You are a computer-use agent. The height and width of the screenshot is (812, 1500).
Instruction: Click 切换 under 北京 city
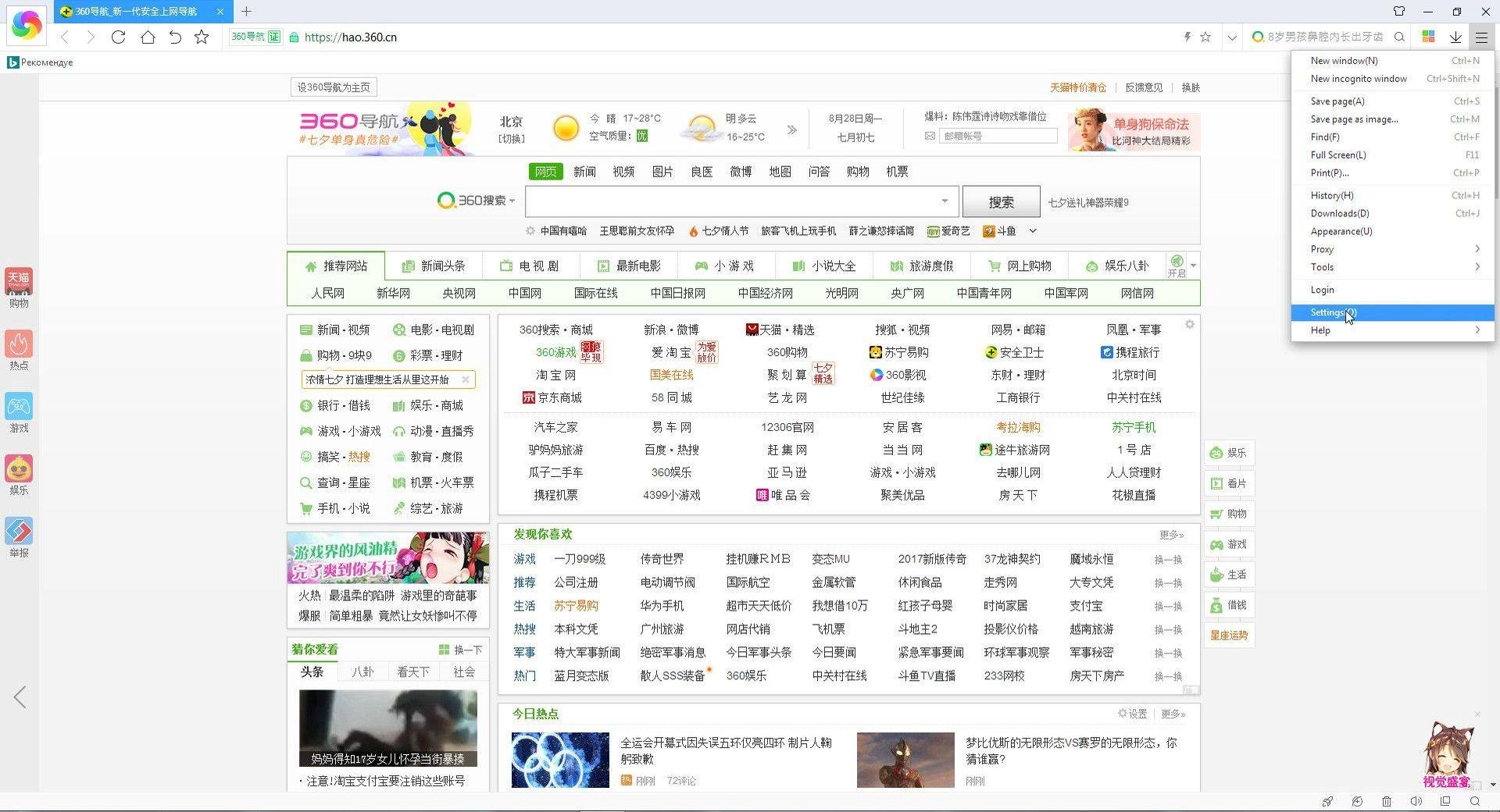tap(511, 138)
